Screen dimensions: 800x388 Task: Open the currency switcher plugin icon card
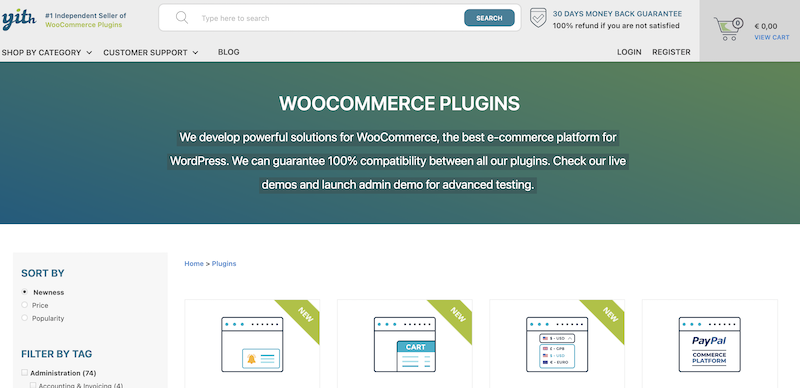(x=557, y=345)
